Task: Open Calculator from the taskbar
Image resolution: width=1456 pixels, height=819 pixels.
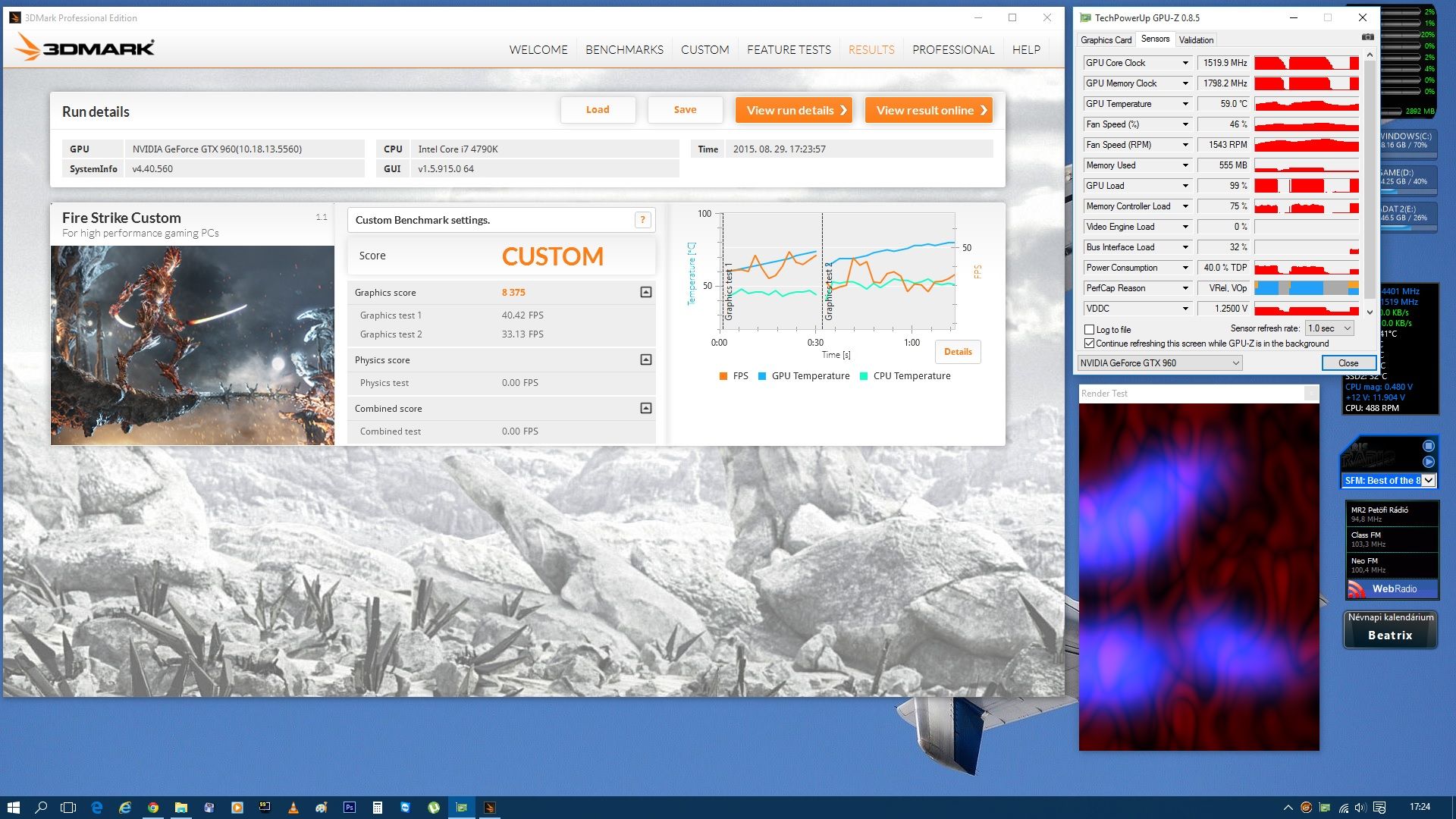Action: 378,808
